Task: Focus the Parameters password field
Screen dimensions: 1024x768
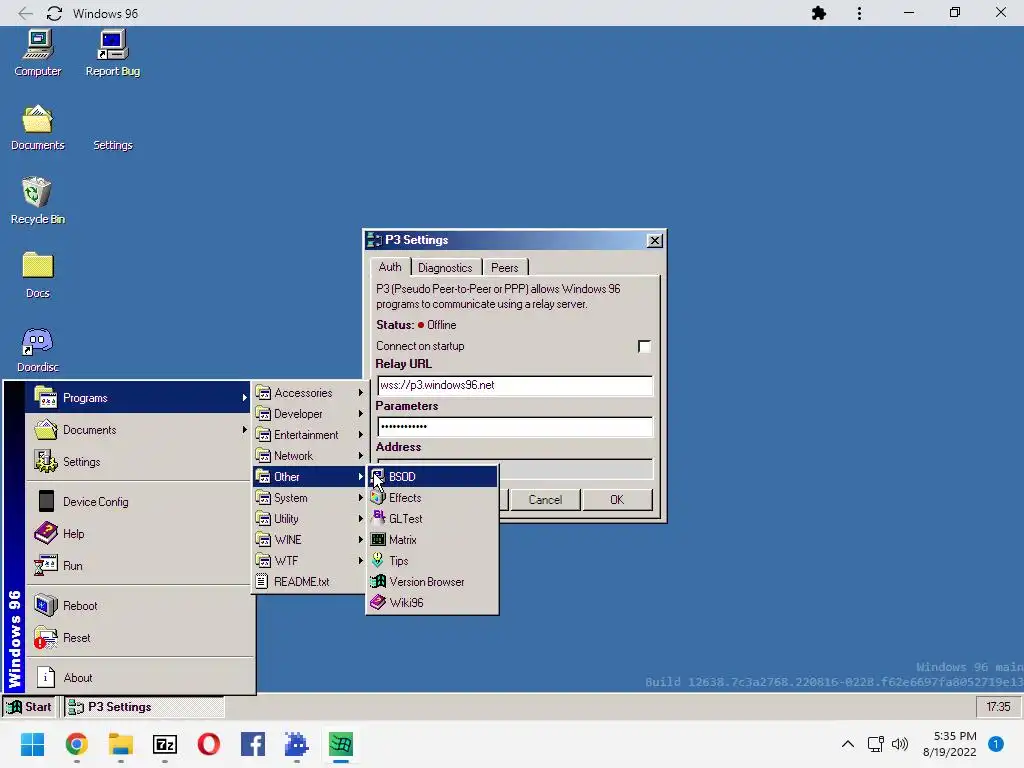Action: point(515,426)
